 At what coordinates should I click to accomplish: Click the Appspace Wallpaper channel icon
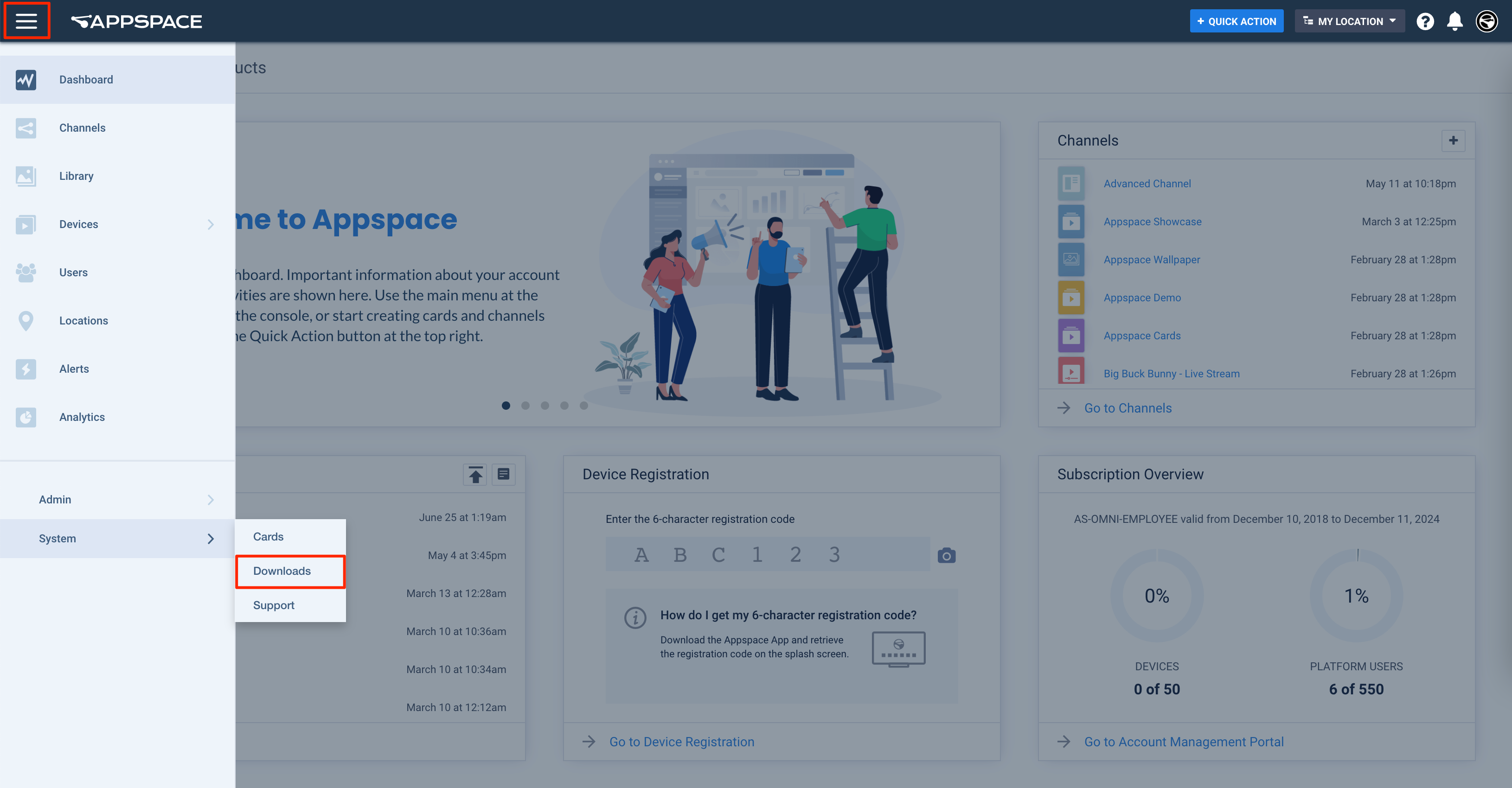tap(1070, 259)
